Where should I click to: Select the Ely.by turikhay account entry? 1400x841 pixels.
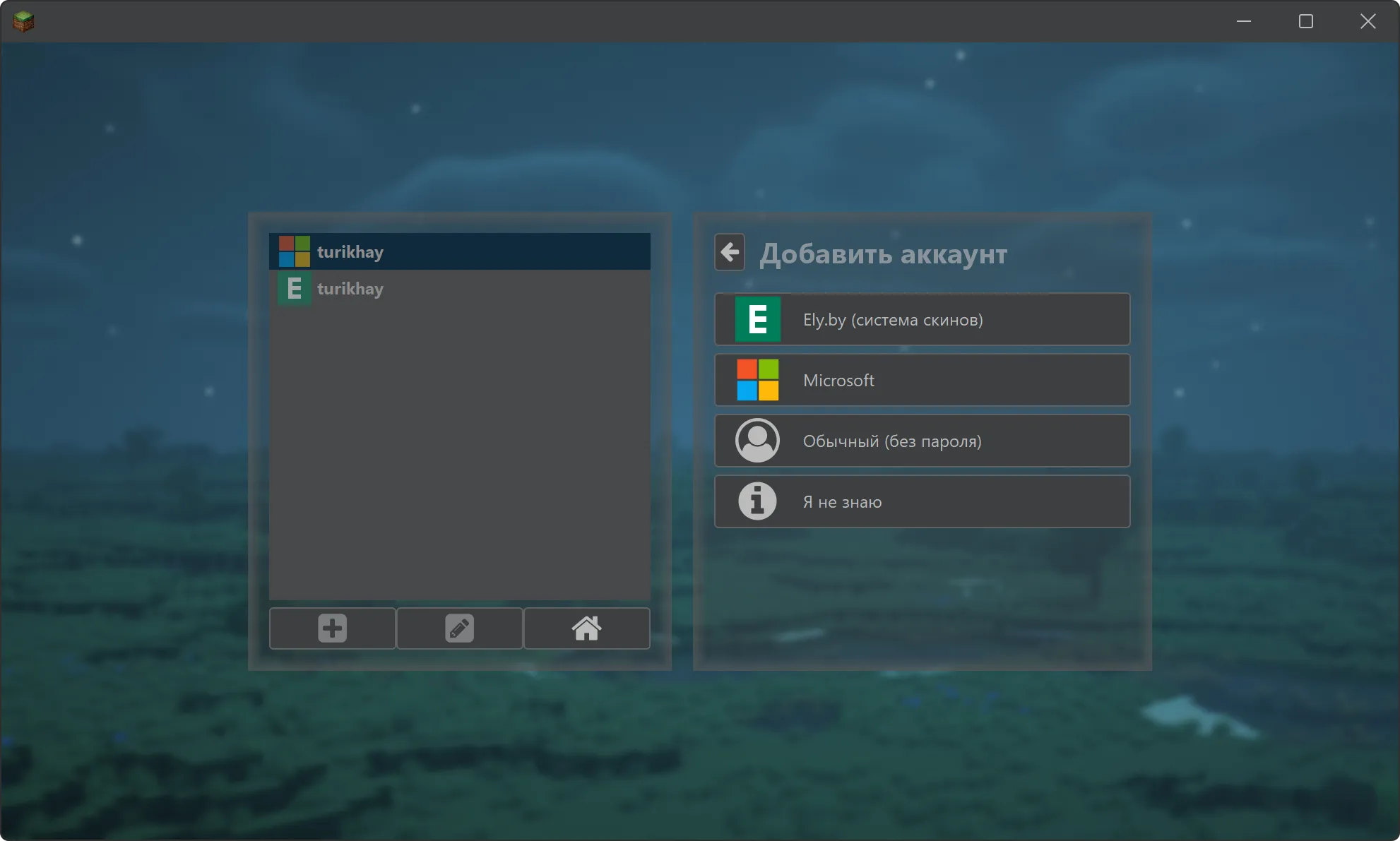459,288
